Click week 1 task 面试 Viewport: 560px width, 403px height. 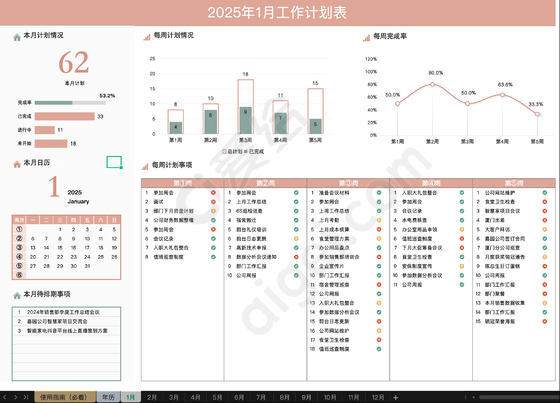[159, 202]
